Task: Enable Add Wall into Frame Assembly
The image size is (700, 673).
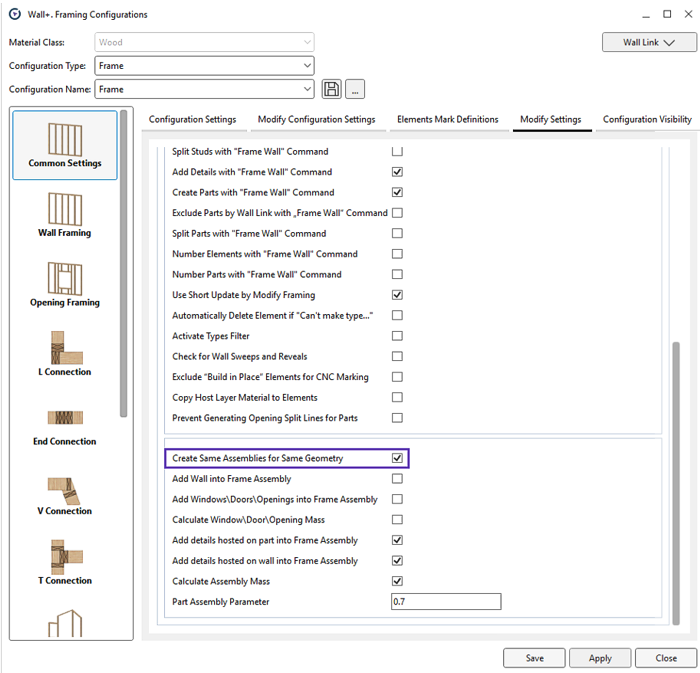Action: (397, 479)
